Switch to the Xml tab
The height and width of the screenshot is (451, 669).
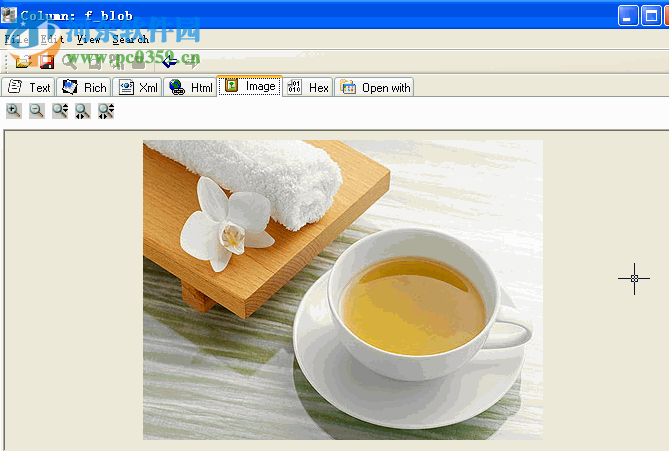137,87
